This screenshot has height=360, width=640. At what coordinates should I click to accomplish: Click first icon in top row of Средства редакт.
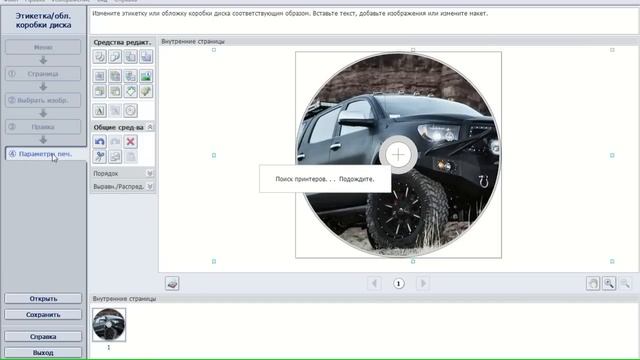(x=100, y=56)
